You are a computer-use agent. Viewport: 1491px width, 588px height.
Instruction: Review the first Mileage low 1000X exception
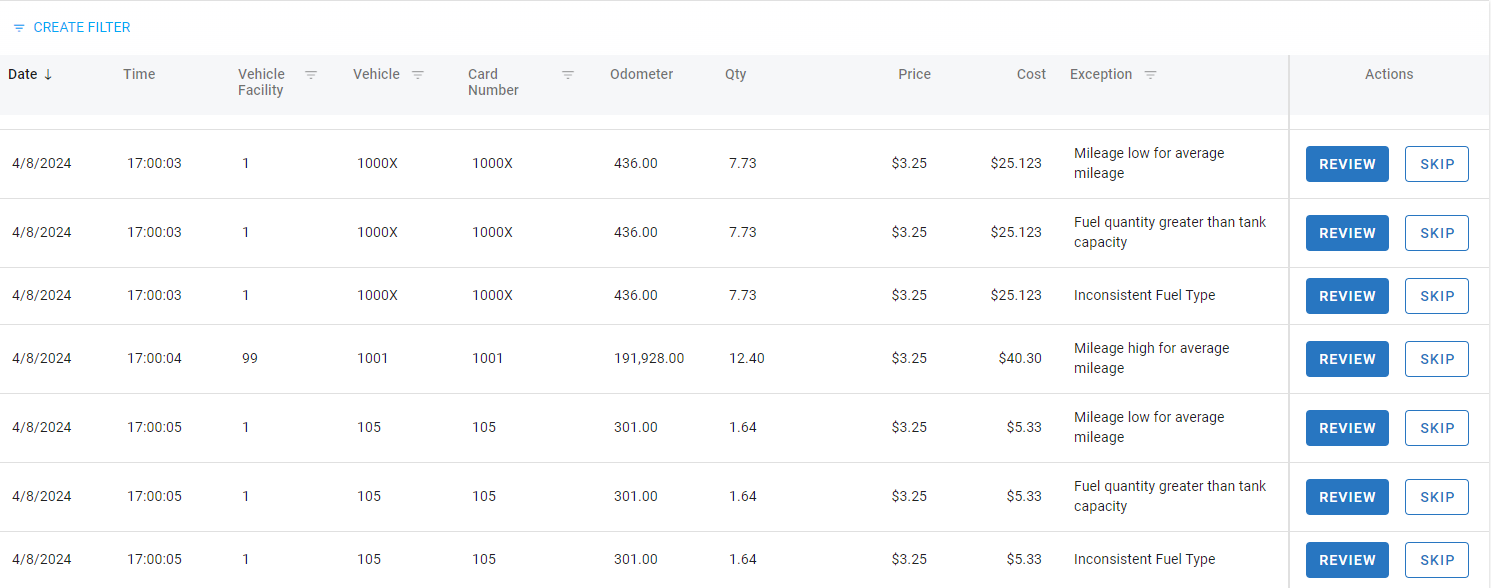click(1347, 164)
